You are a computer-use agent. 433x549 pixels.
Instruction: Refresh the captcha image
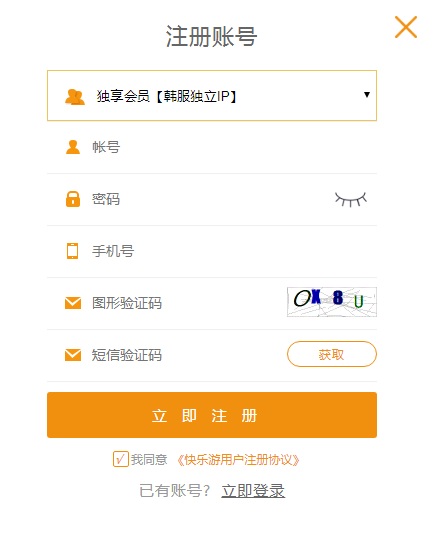coord(332,302)
